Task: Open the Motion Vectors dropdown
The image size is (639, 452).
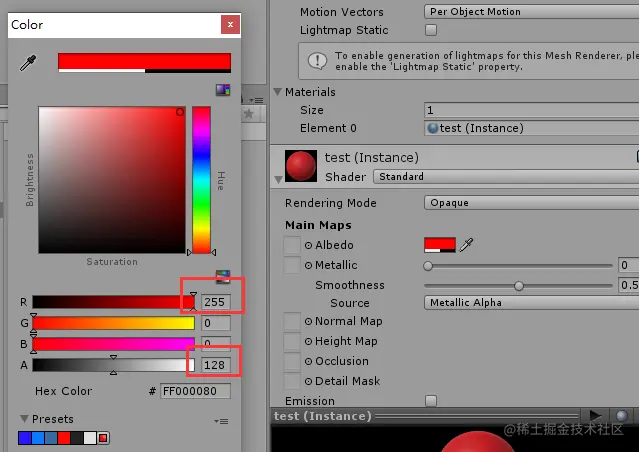Action: pos(531,11)
